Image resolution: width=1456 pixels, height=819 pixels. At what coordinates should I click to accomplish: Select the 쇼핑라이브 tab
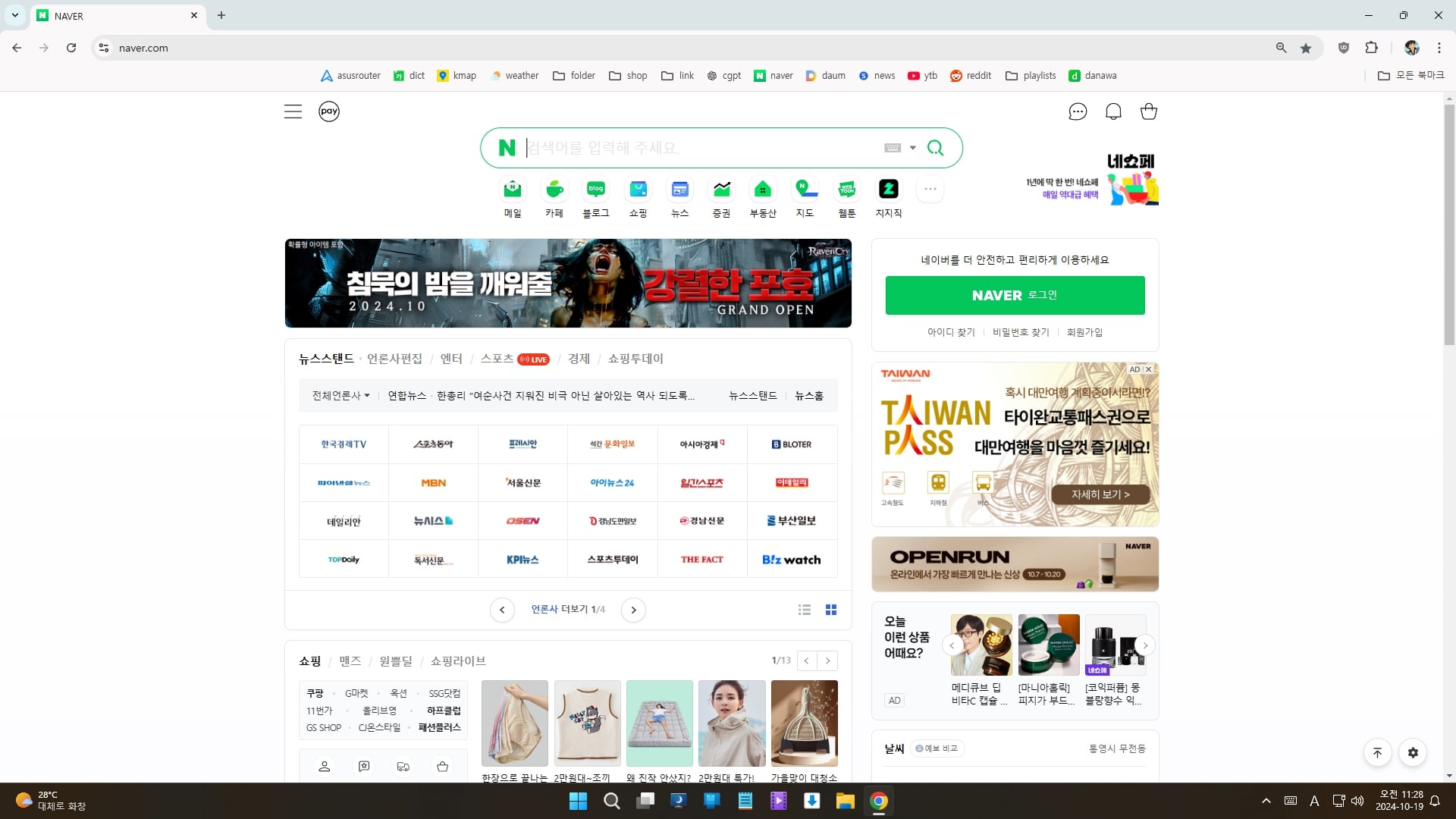(x=458, y=661)
